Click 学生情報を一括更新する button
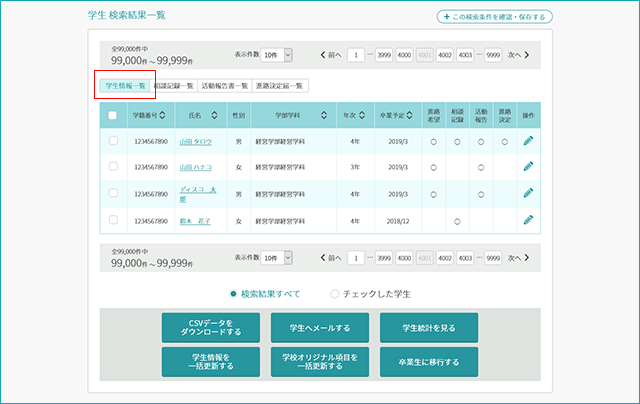Screen dimensions: 640x404 click(x=211, y=362)
